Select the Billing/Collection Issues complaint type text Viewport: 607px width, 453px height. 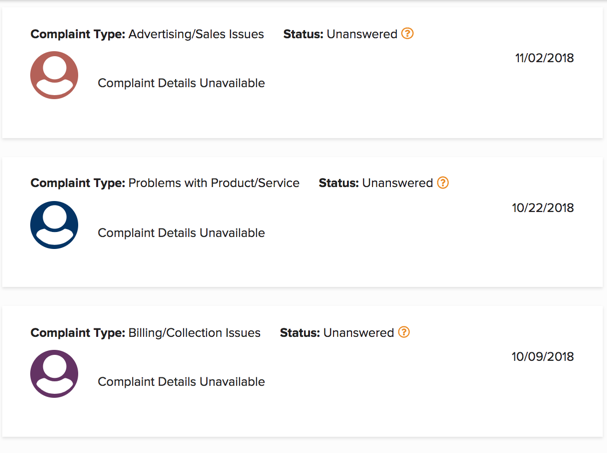click(194, 333)
